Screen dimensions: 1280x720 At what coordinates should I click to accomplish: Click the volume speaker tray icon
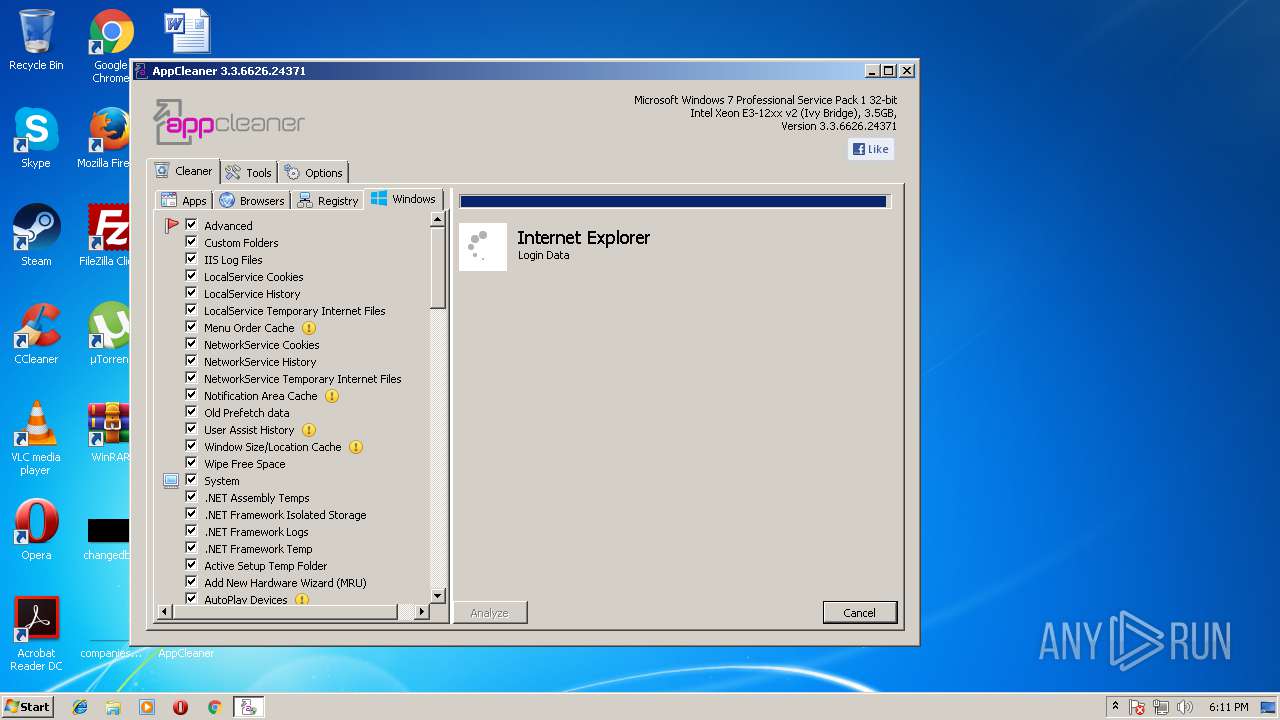click(x=1185, y=707)
